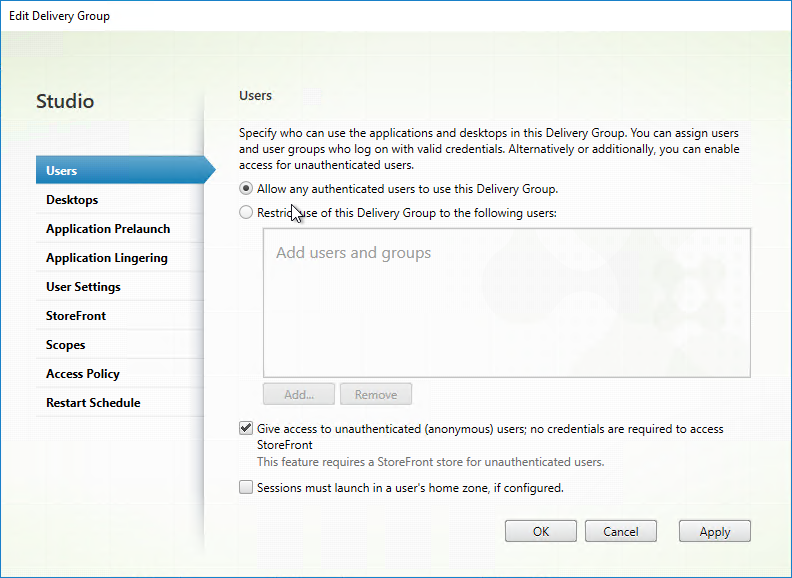792x578 pixels.
Task: Cancel the Edit Delivery Group dialog
Action: [621, 532]
